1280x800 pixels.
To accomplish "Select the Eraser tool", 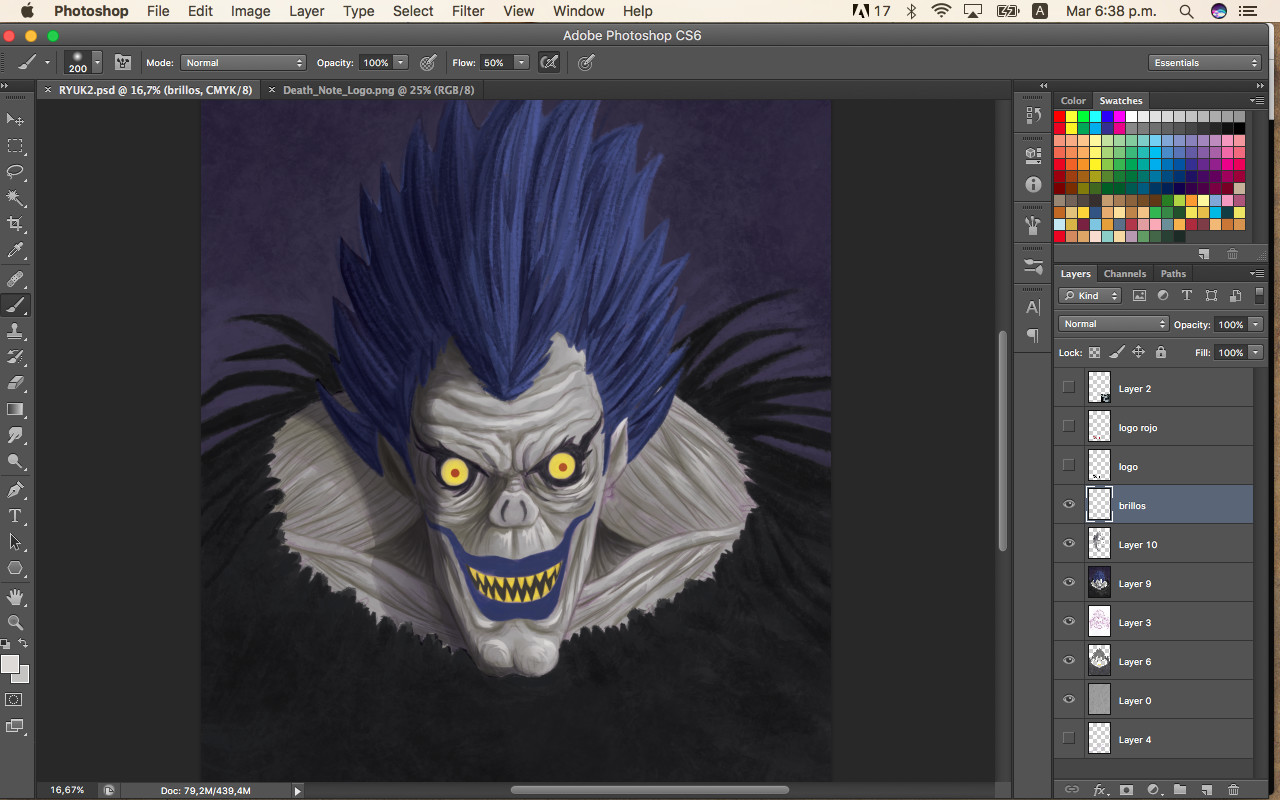I will coord(15,383).
